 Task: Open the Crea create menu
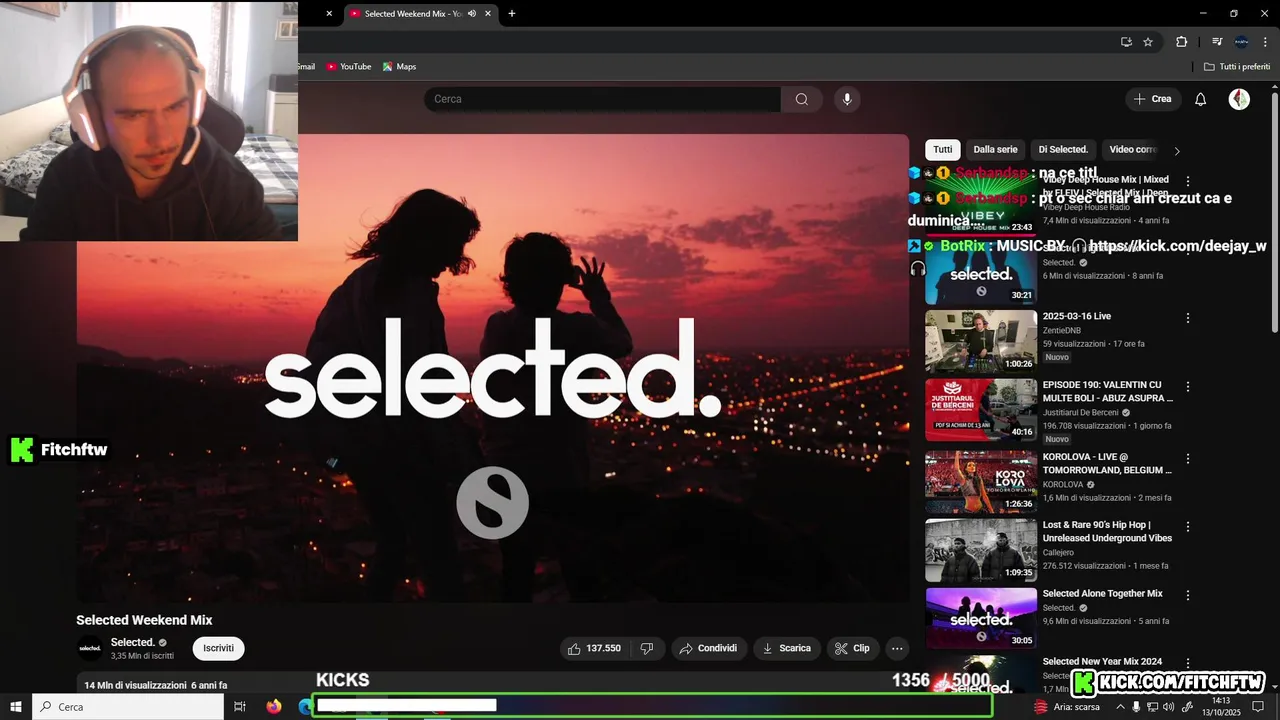[x=1152, y=99]
